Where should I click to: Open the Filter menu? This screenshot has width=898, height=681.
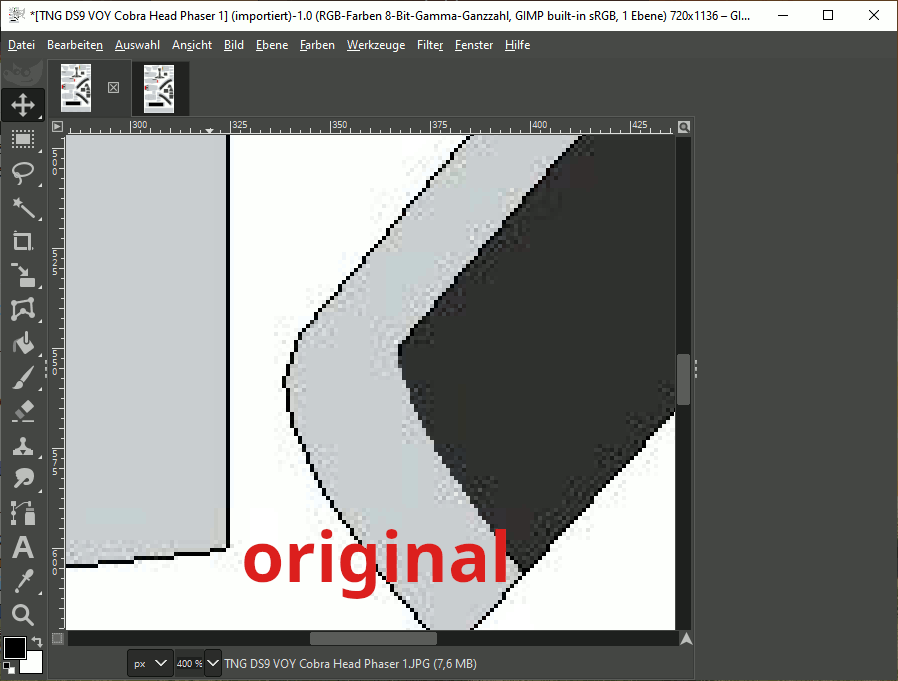430,45
